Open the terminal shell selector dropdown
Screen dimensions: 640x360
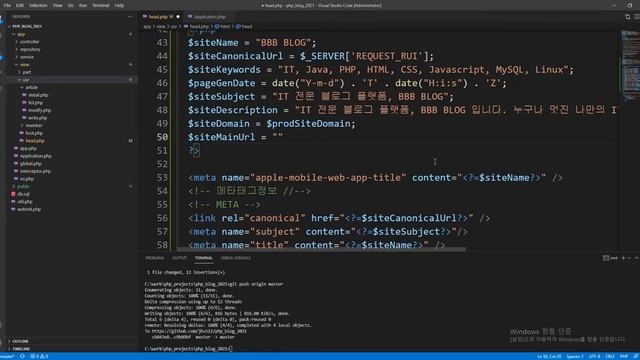tap(611, 258)
